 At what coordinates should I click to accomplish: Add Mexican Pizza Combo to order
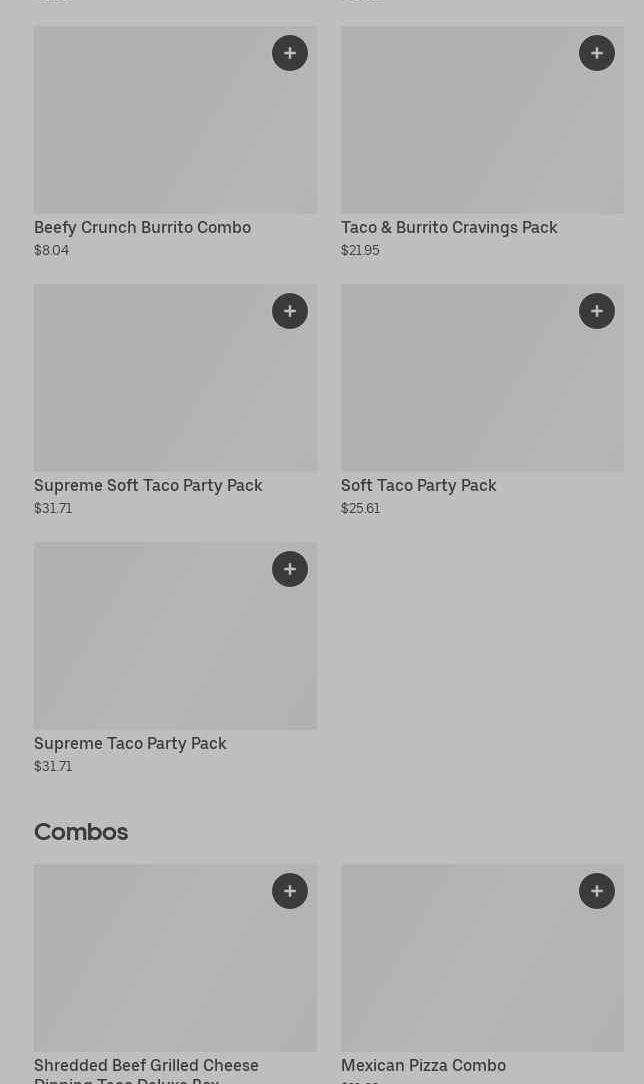(x=597, y=891)
